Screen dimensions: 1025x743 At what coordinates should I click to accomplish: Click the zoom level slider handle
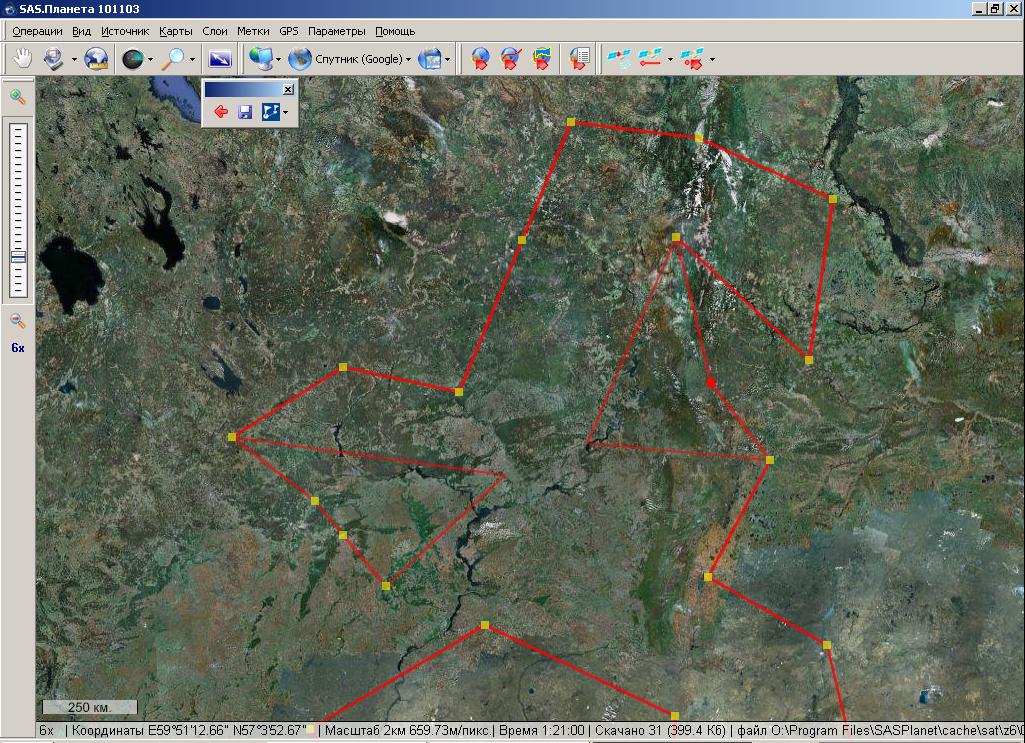tap(17, 257)
